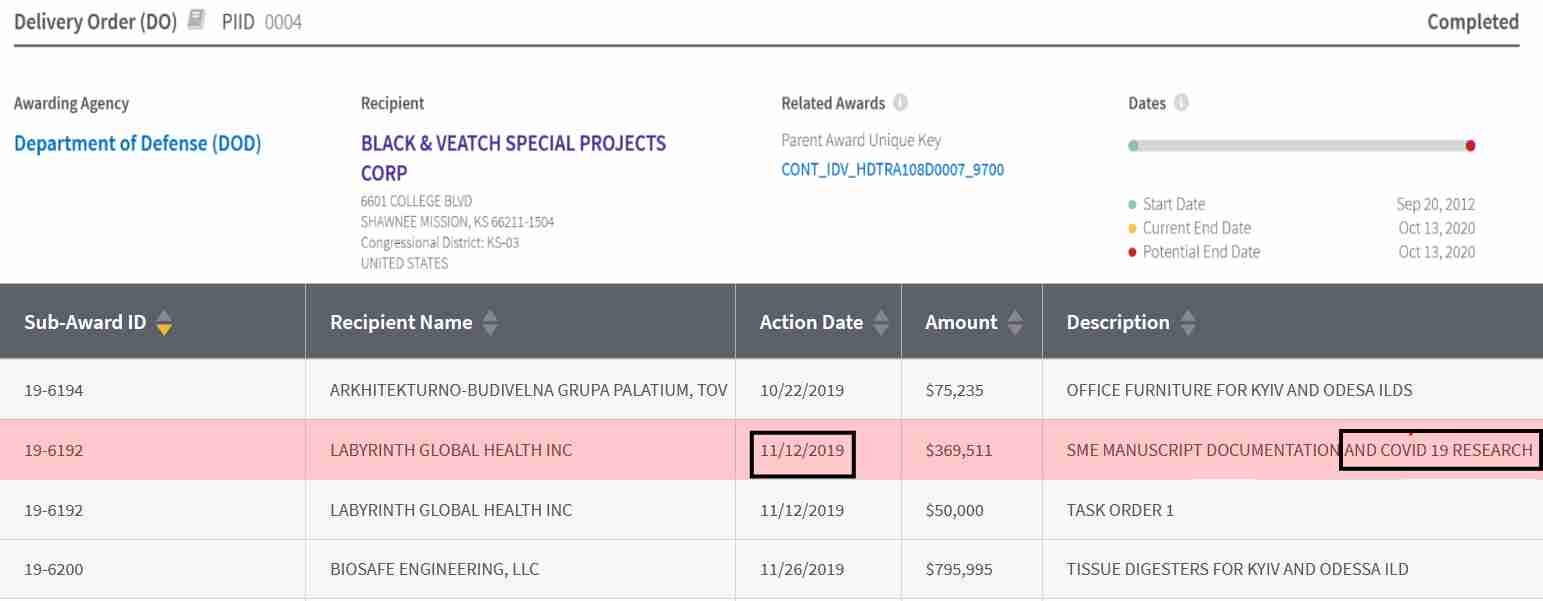Sort by Description column arrows
The height and width of the screenshot is (601, 1543).
(x=1187, y=322)
